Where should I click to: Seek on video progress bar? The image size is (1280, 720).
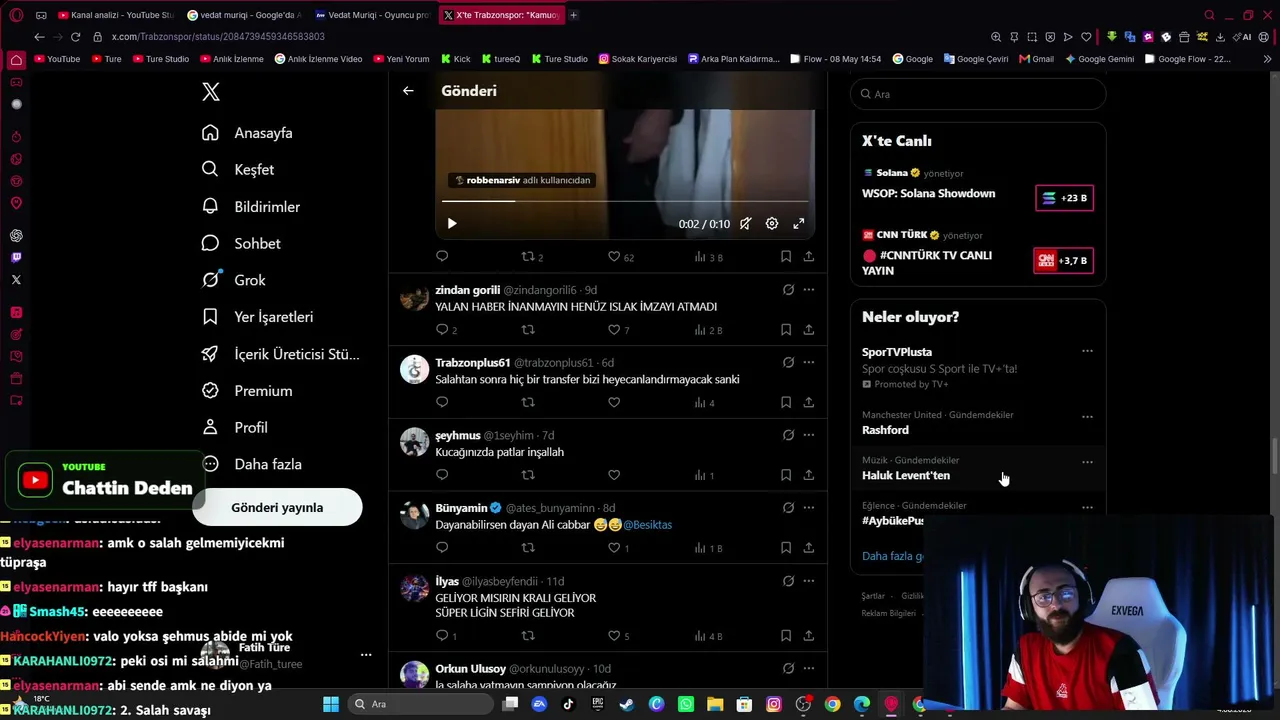(x=625, y=201)
